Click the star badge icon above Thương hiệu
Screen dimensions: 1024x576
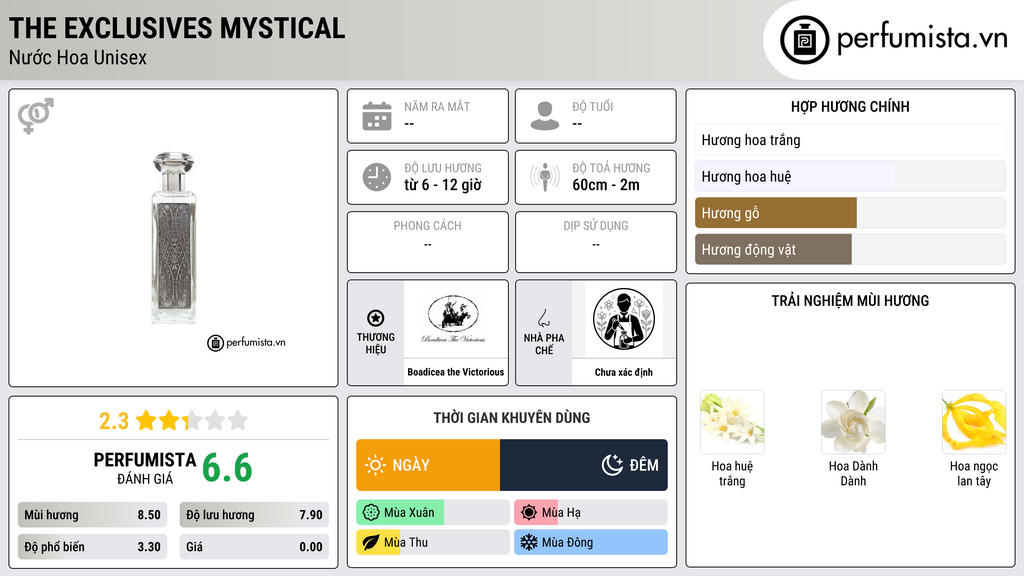pos(376,318)
